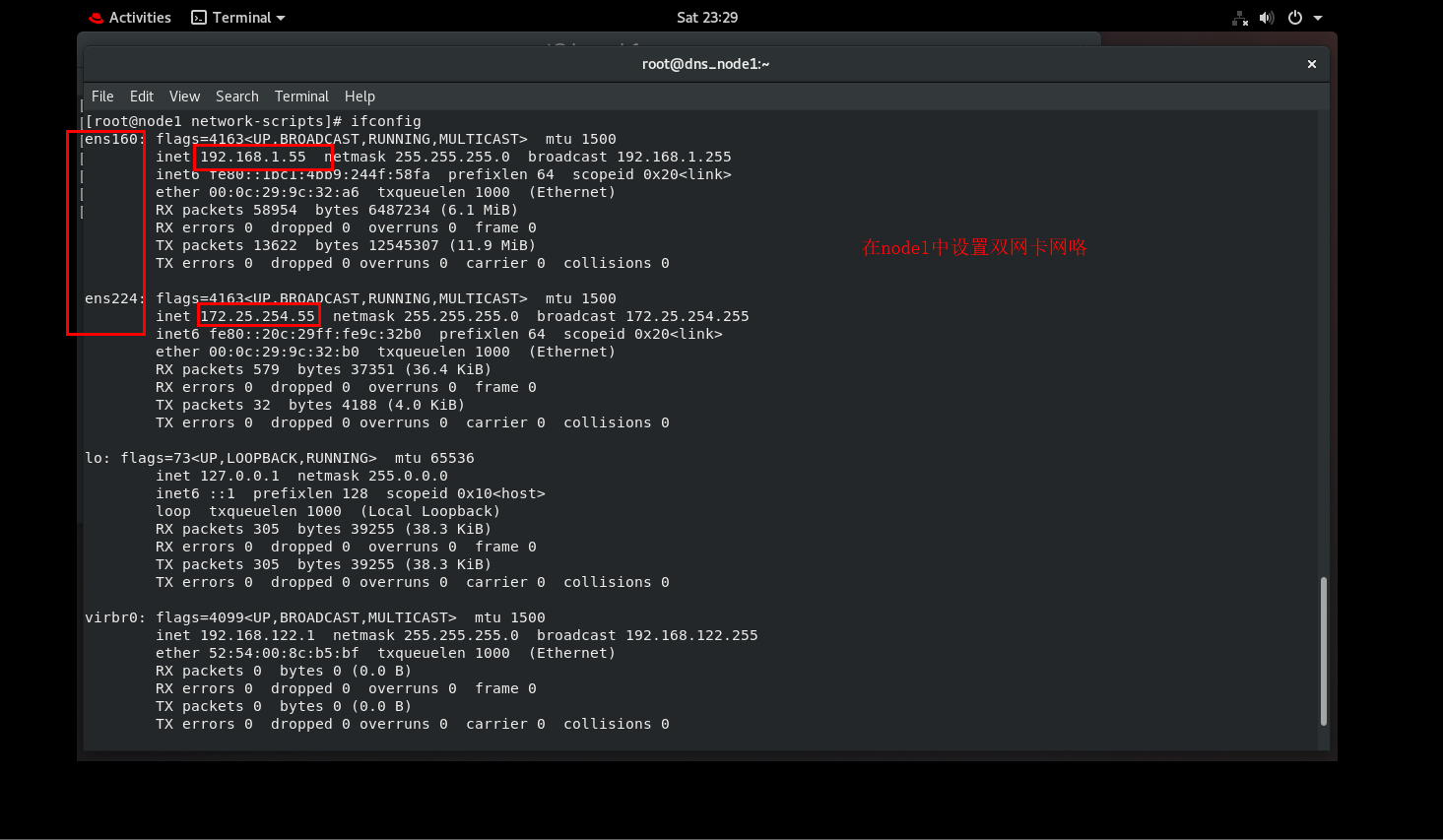Click the window title root@dns_node1:~
Image resolution: width=1443 pixels, height=840 pixels.
click(x=705, y=64)
